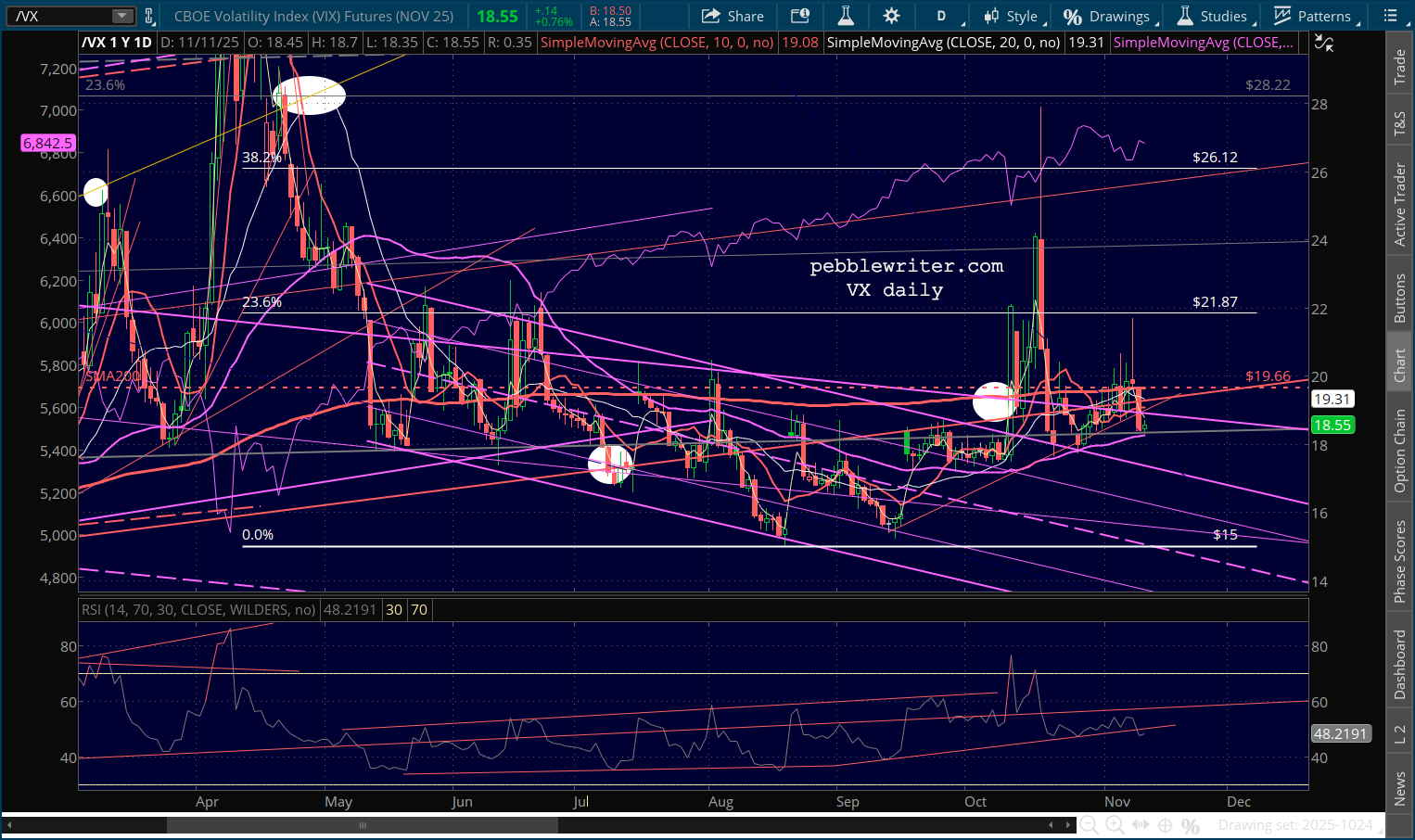
Task: Click the green 18.55 price axis marker
Action: [x=1332, y=425]
